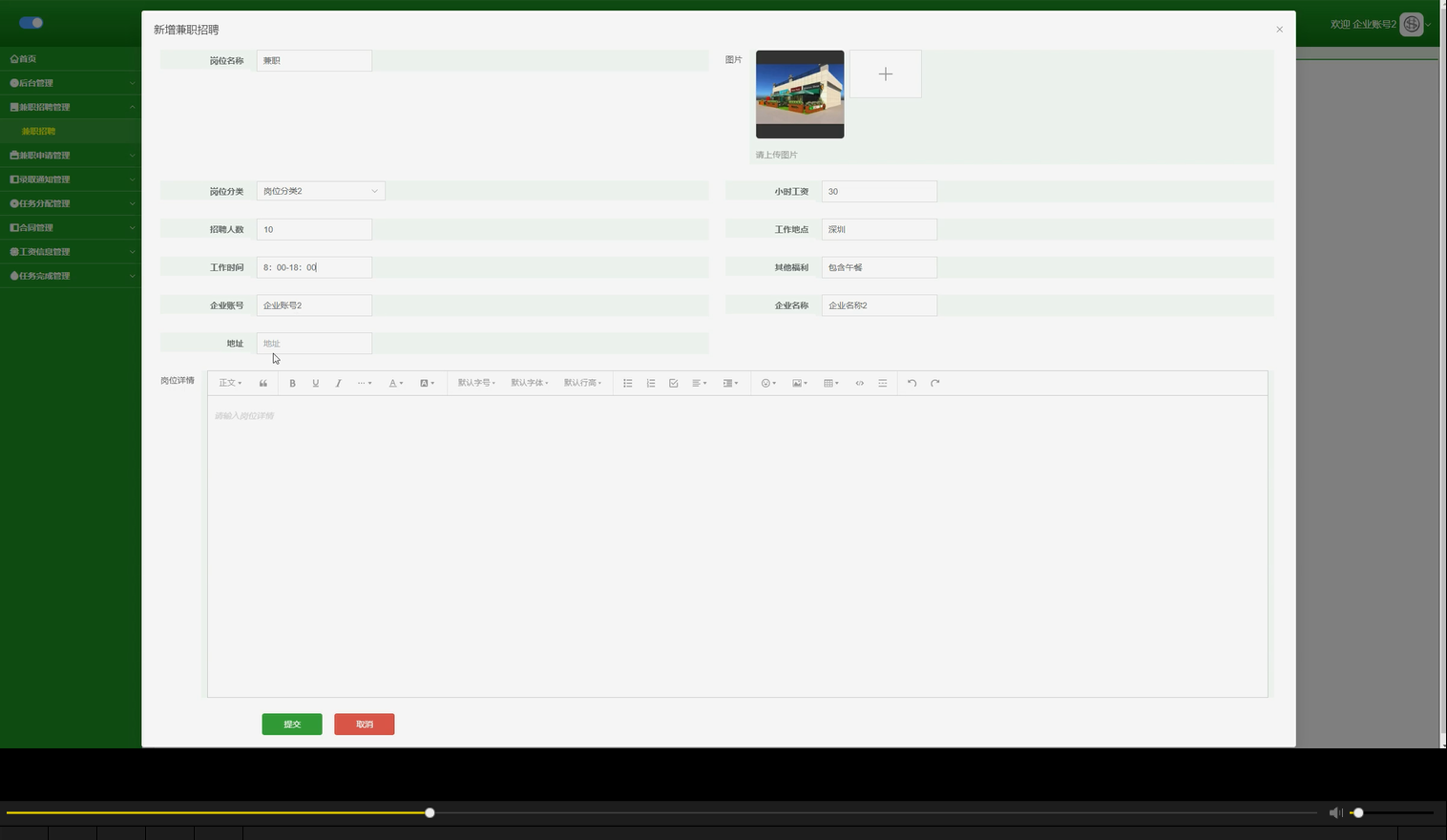Toggle the sidebar collapse switch

coord(31,22)
